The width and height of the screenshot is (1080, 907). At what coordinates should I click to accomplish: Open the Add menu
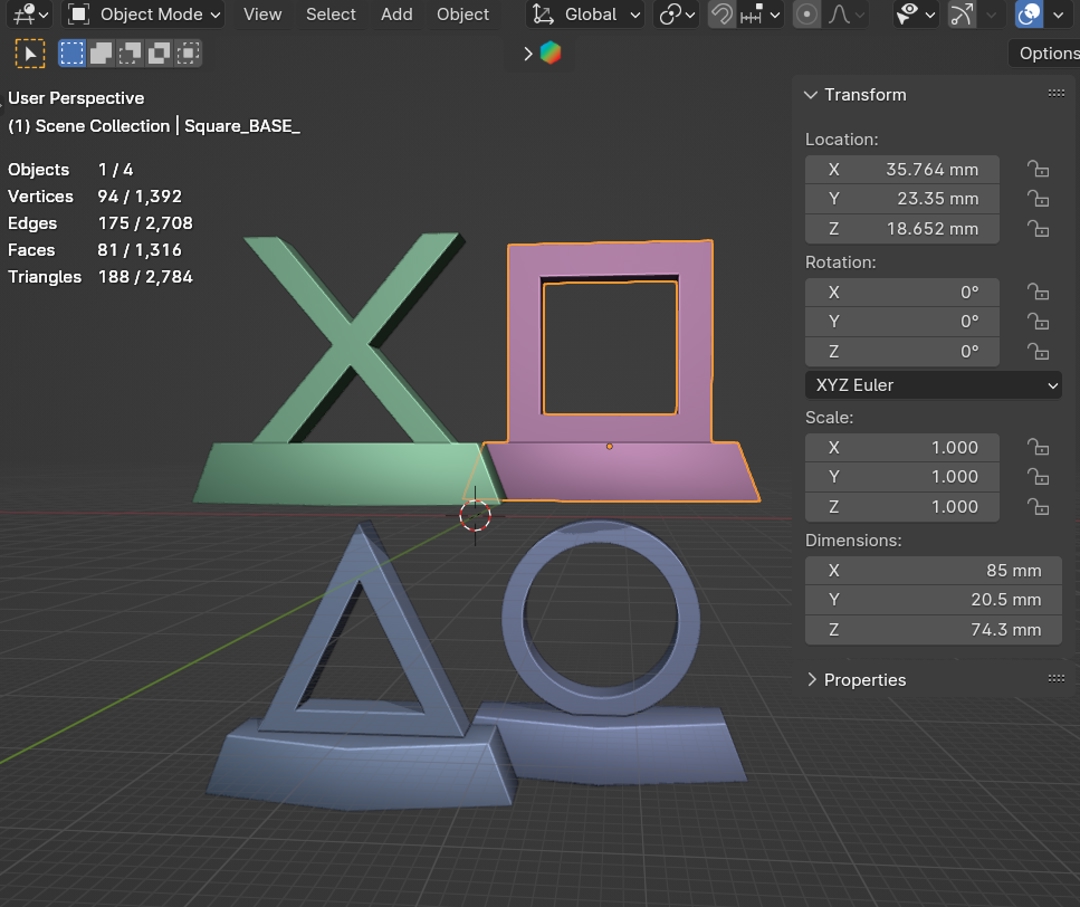click(x=396, y=14)
